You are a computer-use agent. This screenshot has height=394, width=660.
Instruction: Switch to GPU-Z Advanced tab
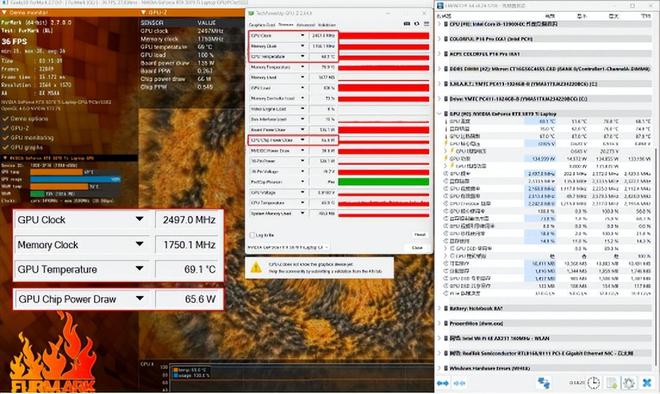point(305,25)
